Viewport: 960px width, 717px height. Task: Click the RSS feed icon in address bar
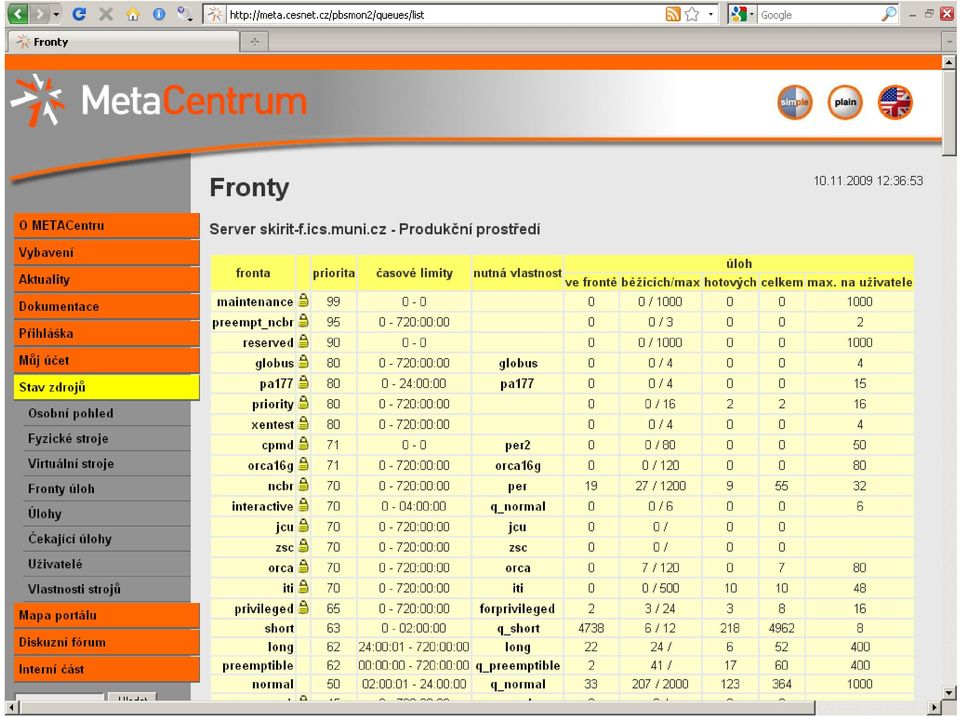click(x=673, y=14)
